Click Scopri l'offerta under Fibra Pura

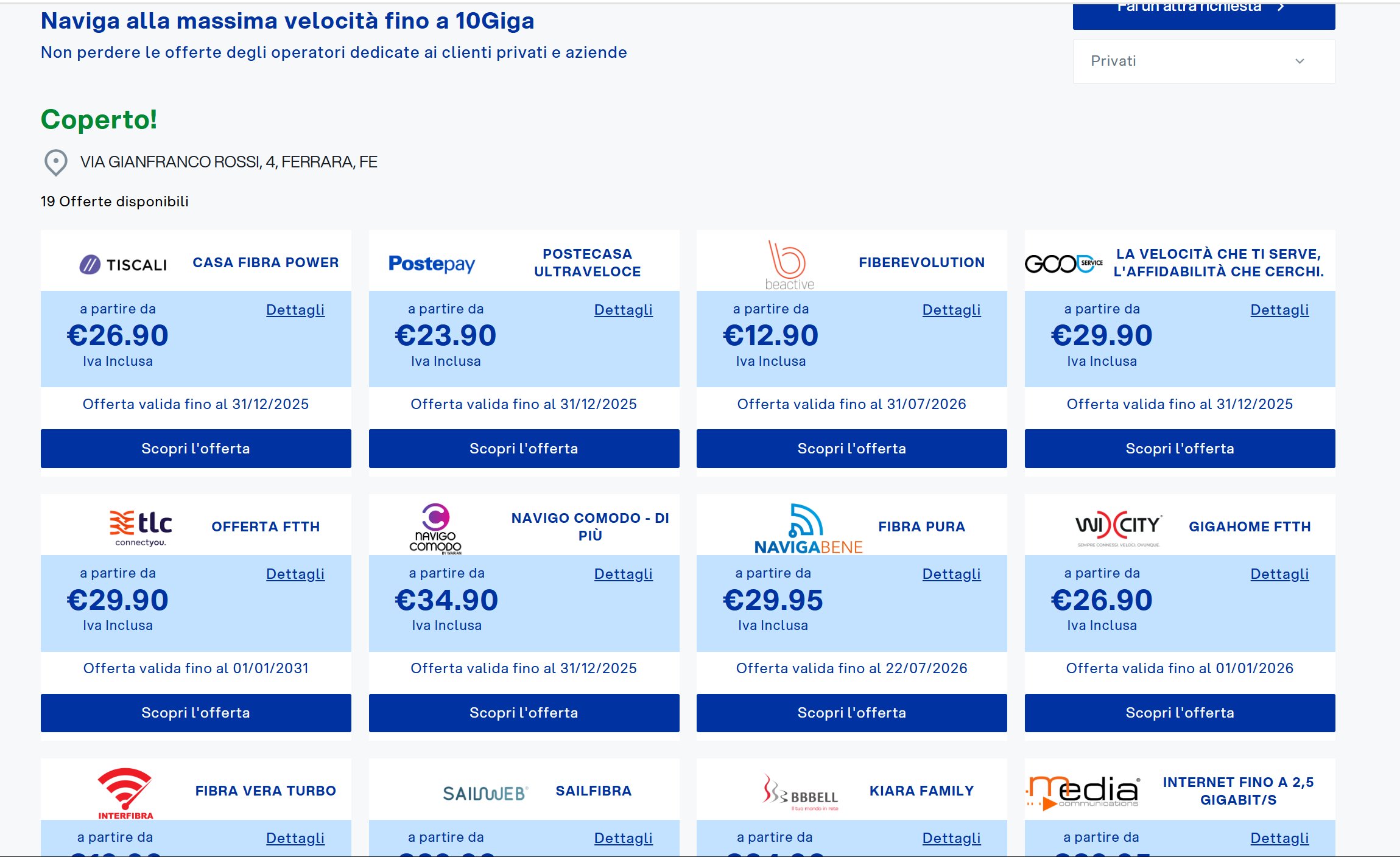click(851, 713)
